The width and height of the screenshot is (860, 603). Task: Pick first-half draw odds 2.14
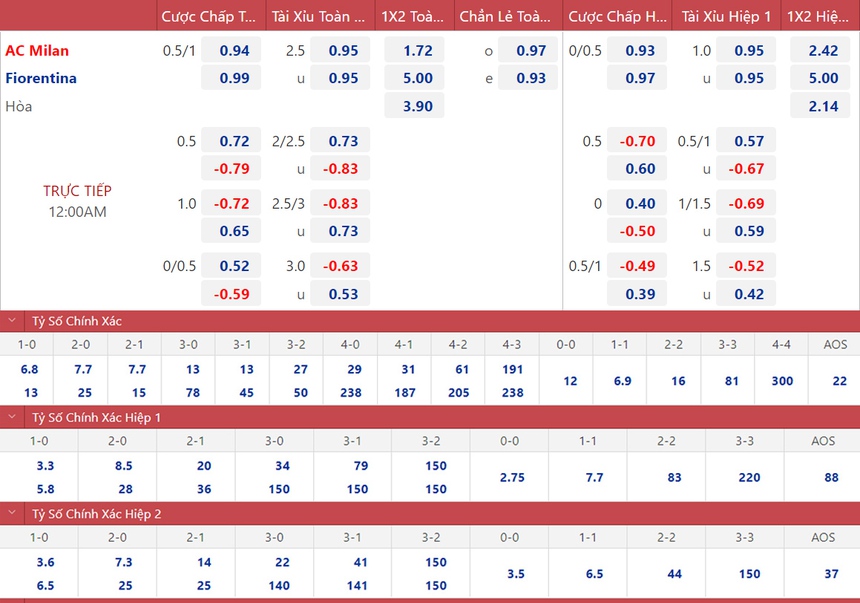tap(823, 106)
